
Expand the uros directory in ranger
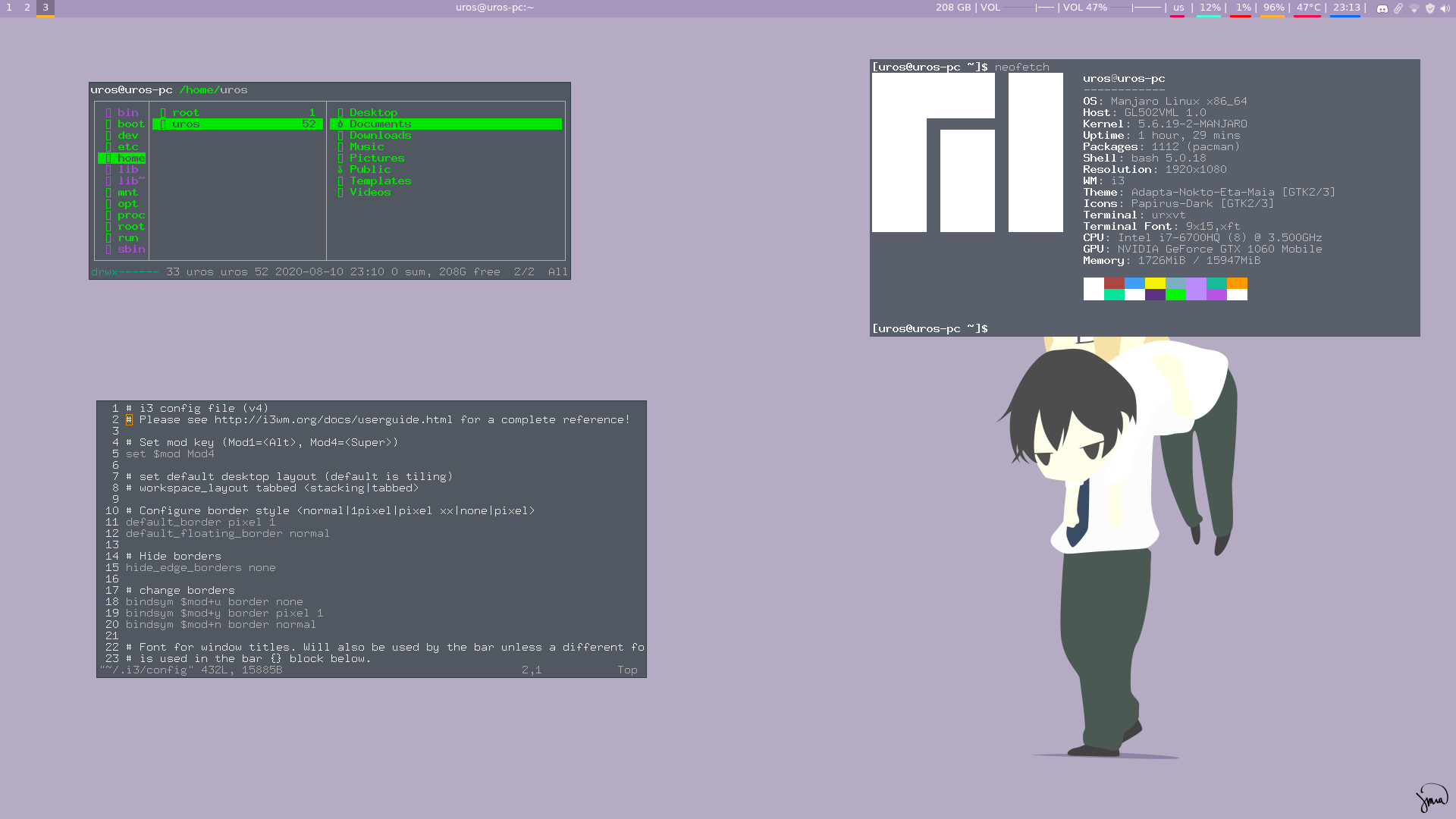[x=184, y=124]
